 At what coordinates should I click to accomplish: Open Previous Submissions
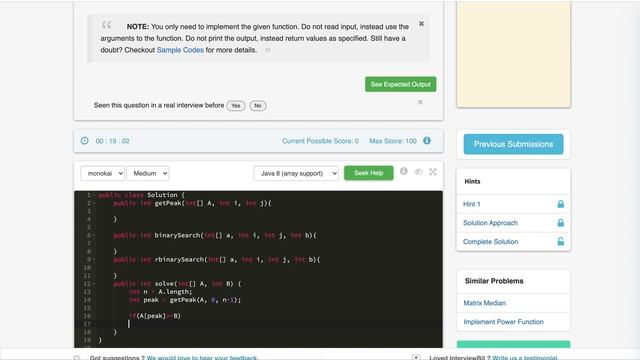[513, 144]
